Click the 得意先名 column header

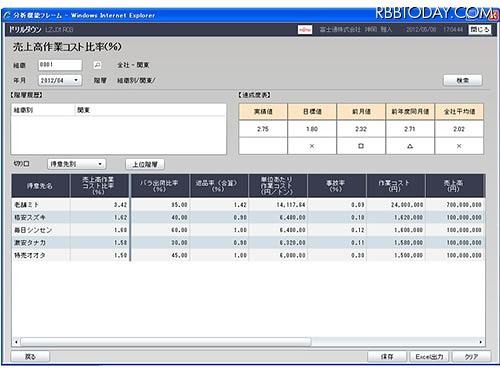(x=40, y=186)
